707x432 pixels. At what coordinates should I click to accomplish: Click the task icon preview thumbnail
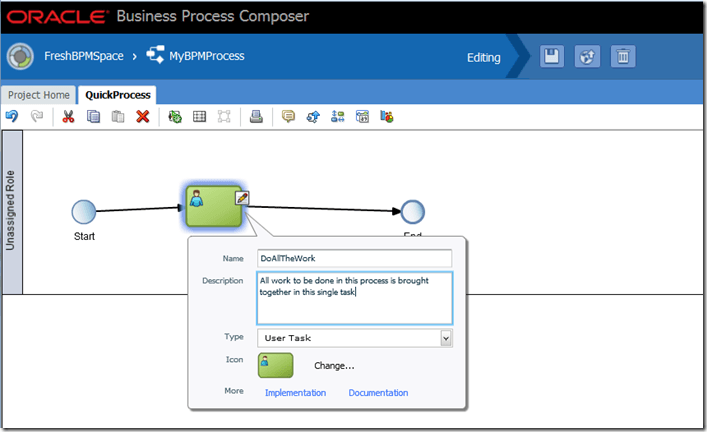coord(275,365)
